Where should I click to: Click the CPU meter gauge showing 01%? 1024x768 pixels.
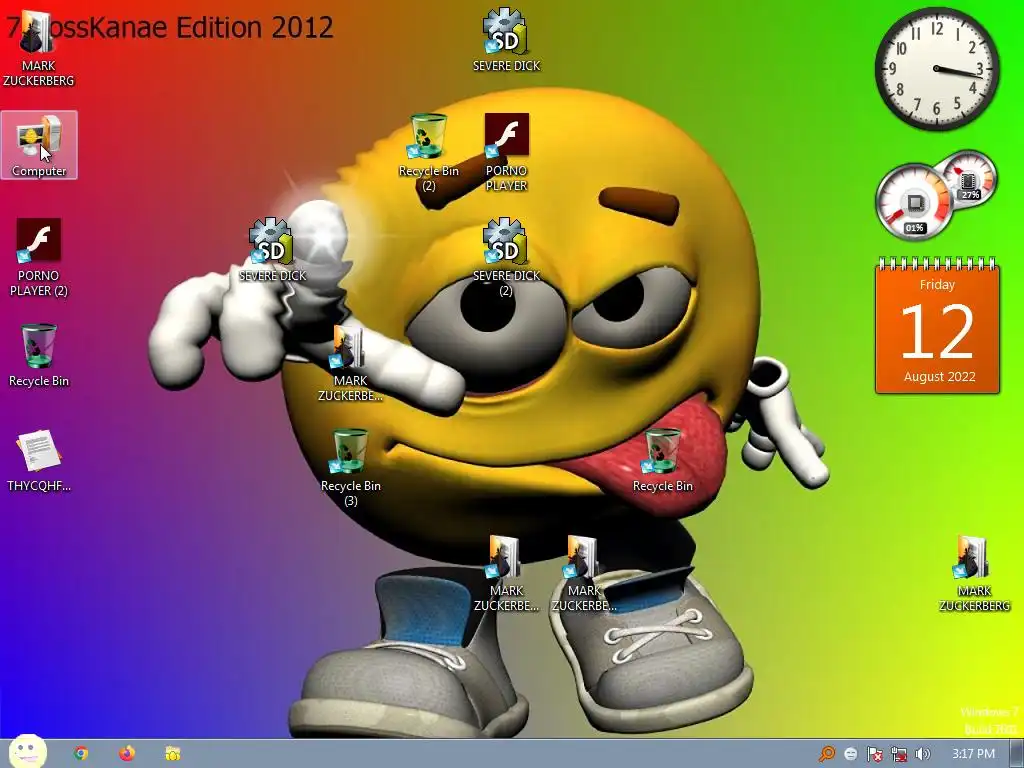pos(914,202)
